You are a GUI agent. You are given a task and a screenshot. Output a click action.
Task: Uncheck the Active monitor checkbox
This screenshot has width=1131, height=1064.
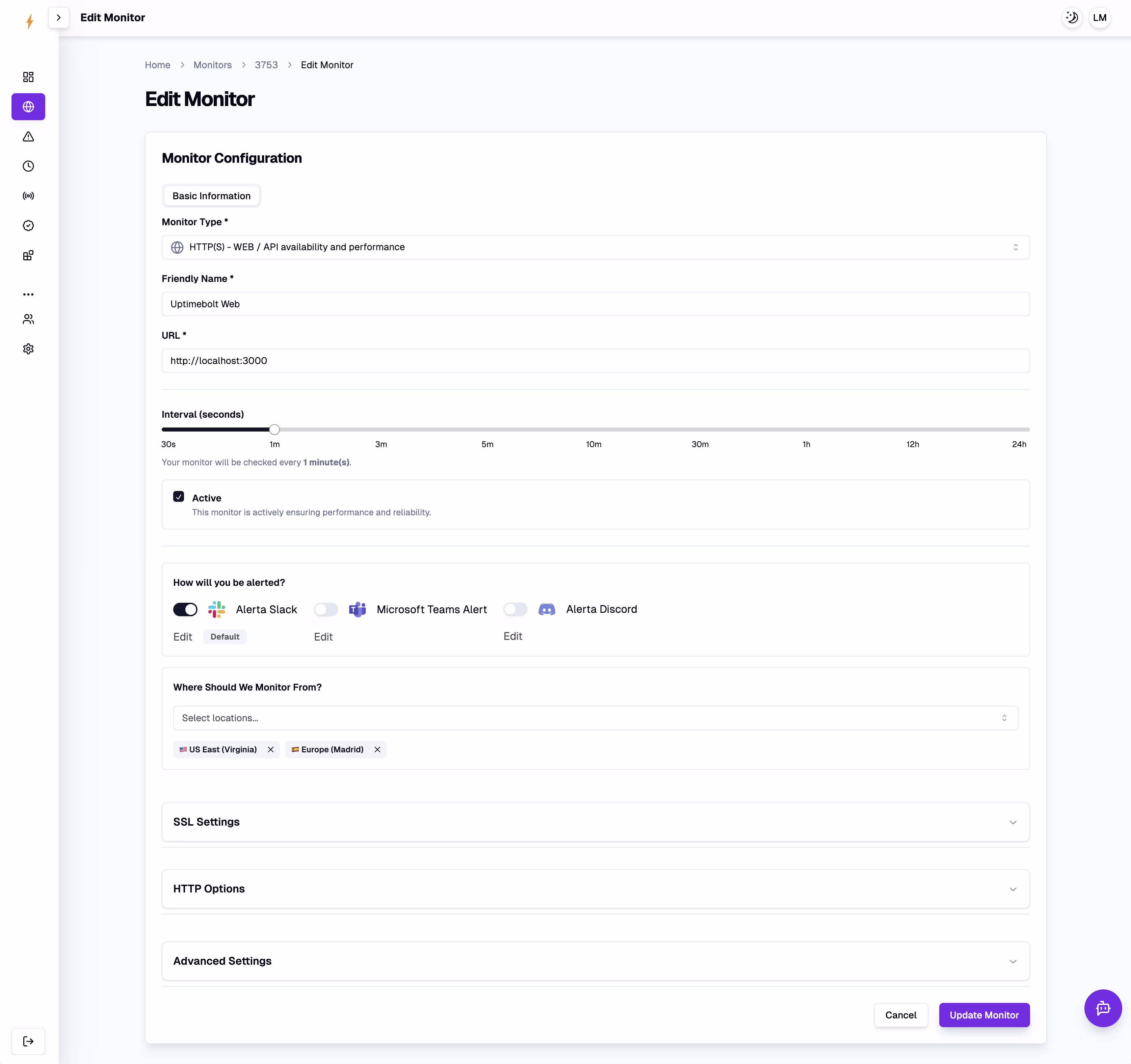(x=179, y=496)
